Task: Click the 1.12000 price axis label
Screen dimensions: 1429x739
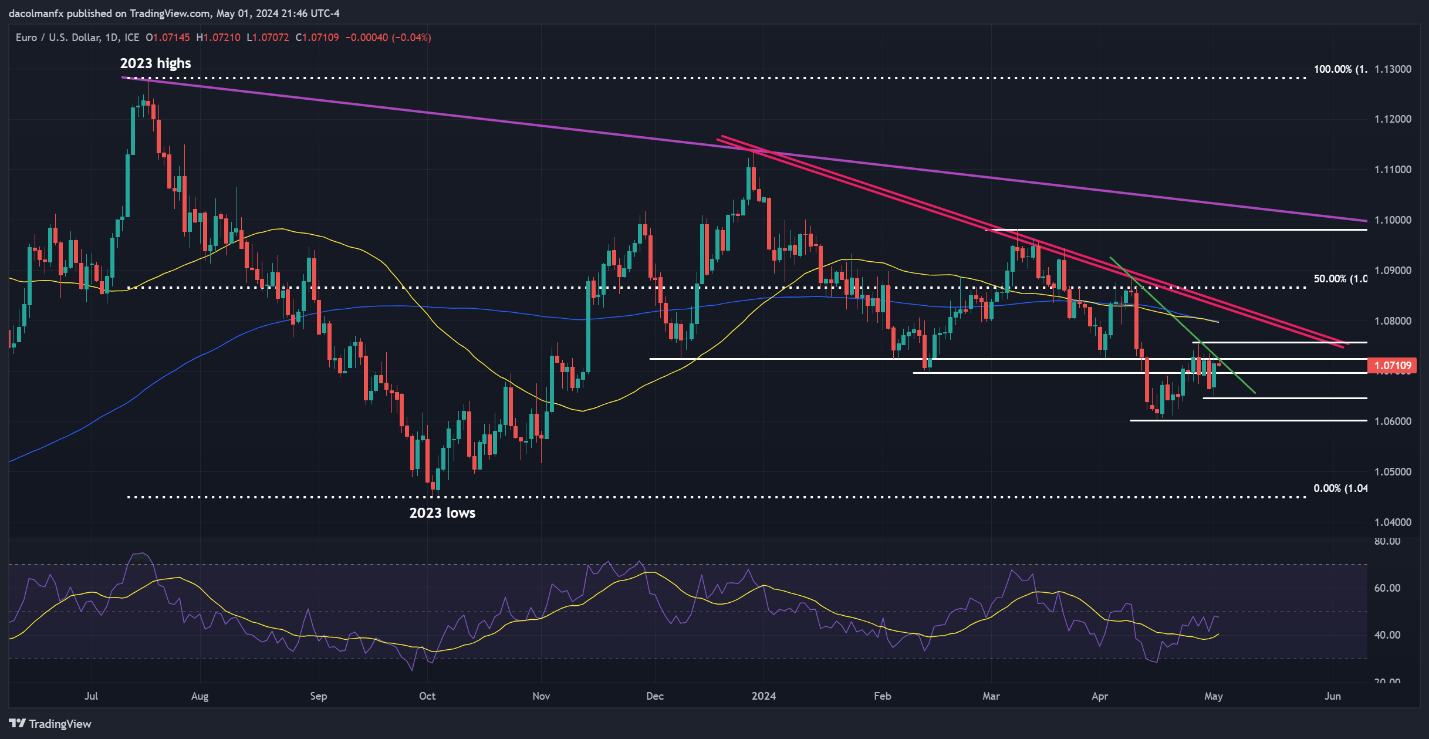Action: click(x=1392, y=120)
